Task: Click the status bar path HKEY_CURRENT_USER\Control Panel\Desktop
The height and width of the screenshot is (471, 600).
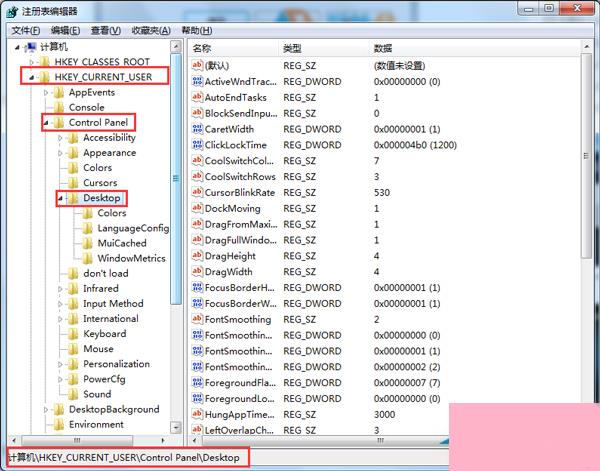Action: tap(124, 457)
